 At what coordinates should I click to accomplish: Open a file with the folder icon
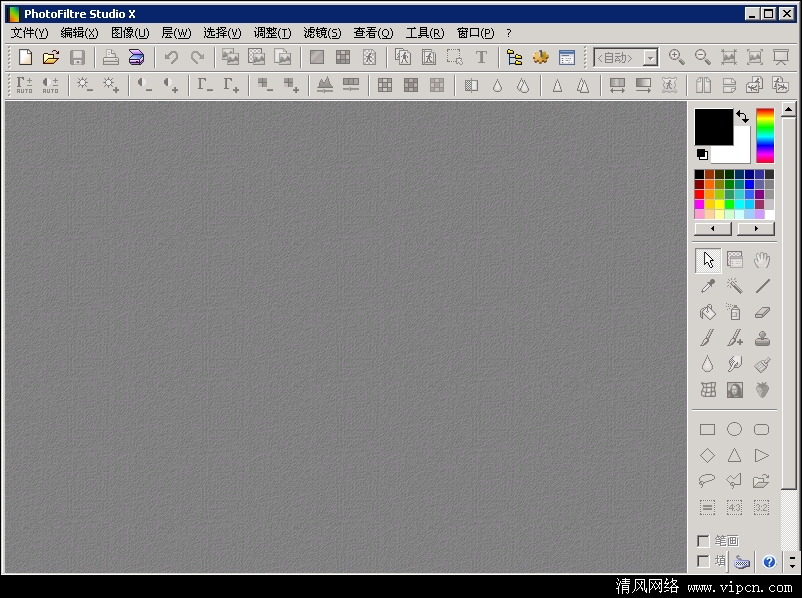(51, 57)
